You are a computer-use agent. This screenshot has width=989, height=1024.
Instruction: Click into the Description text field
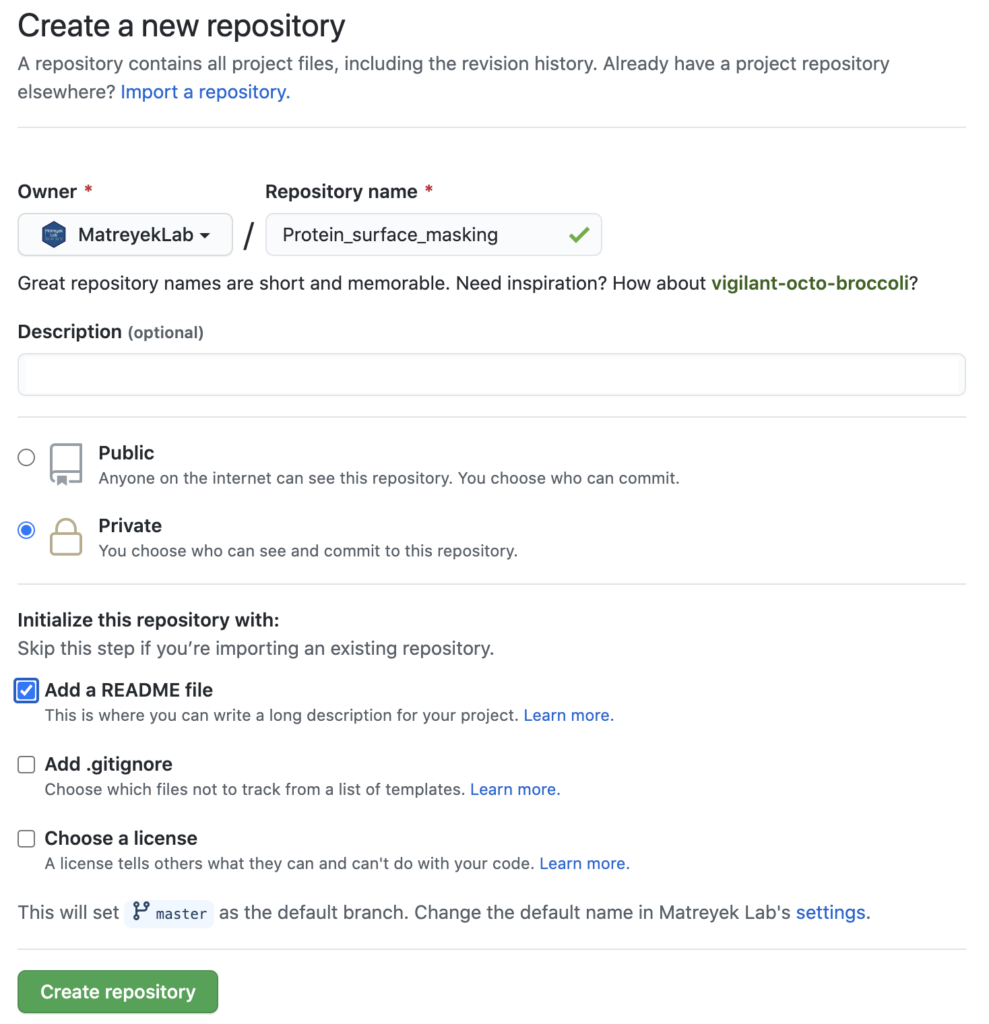point(491,374)
